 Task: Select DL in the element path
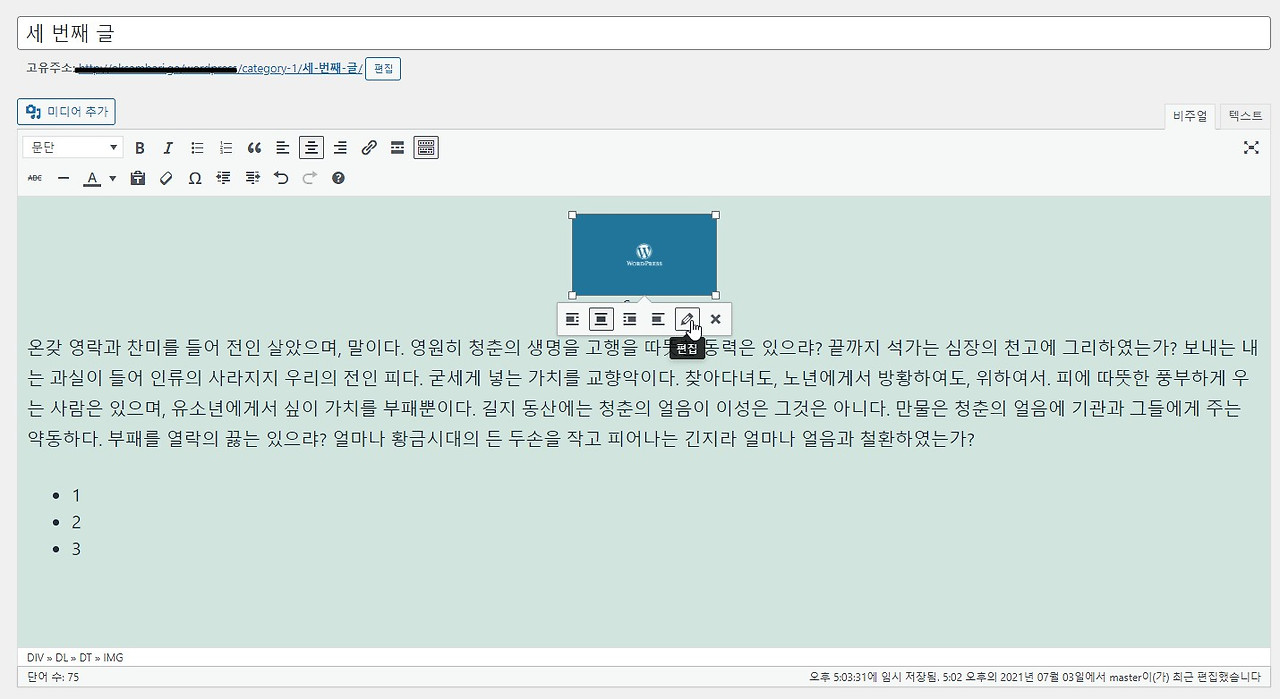[x=62, y=658]
